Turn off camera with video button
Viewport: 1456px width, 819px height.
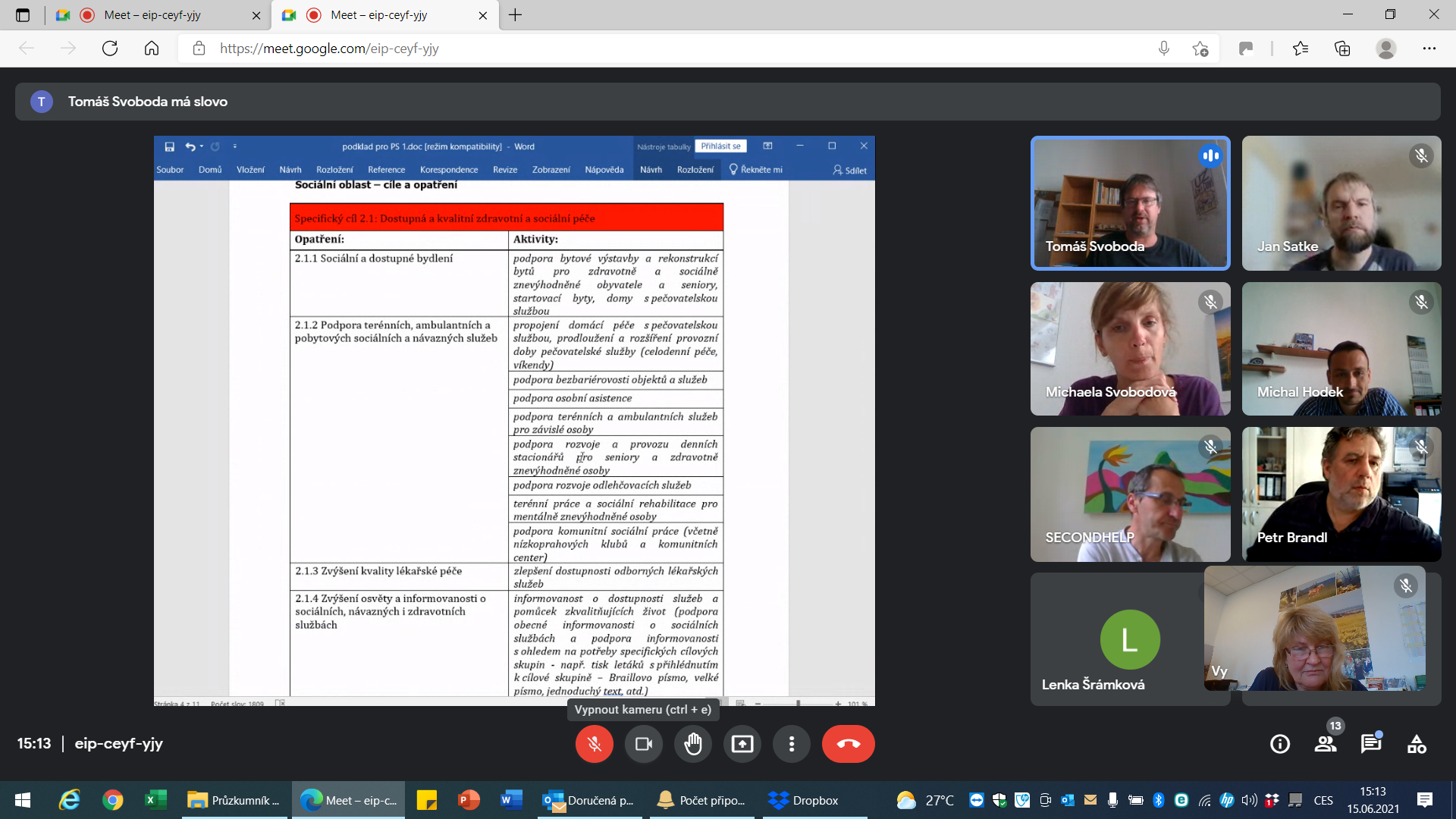(644, 744)
